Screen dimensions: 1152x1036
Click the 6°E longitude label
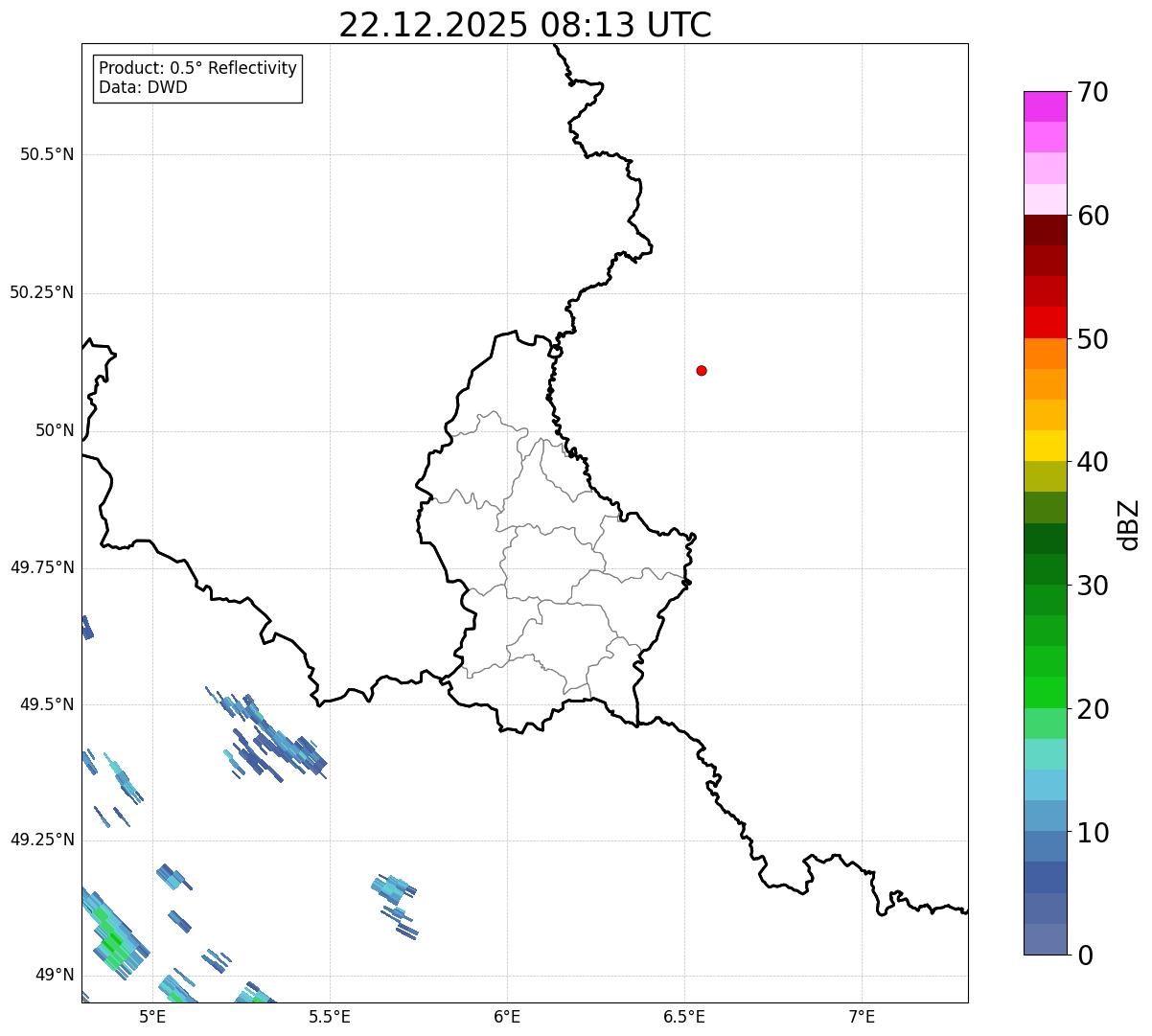507,1016
